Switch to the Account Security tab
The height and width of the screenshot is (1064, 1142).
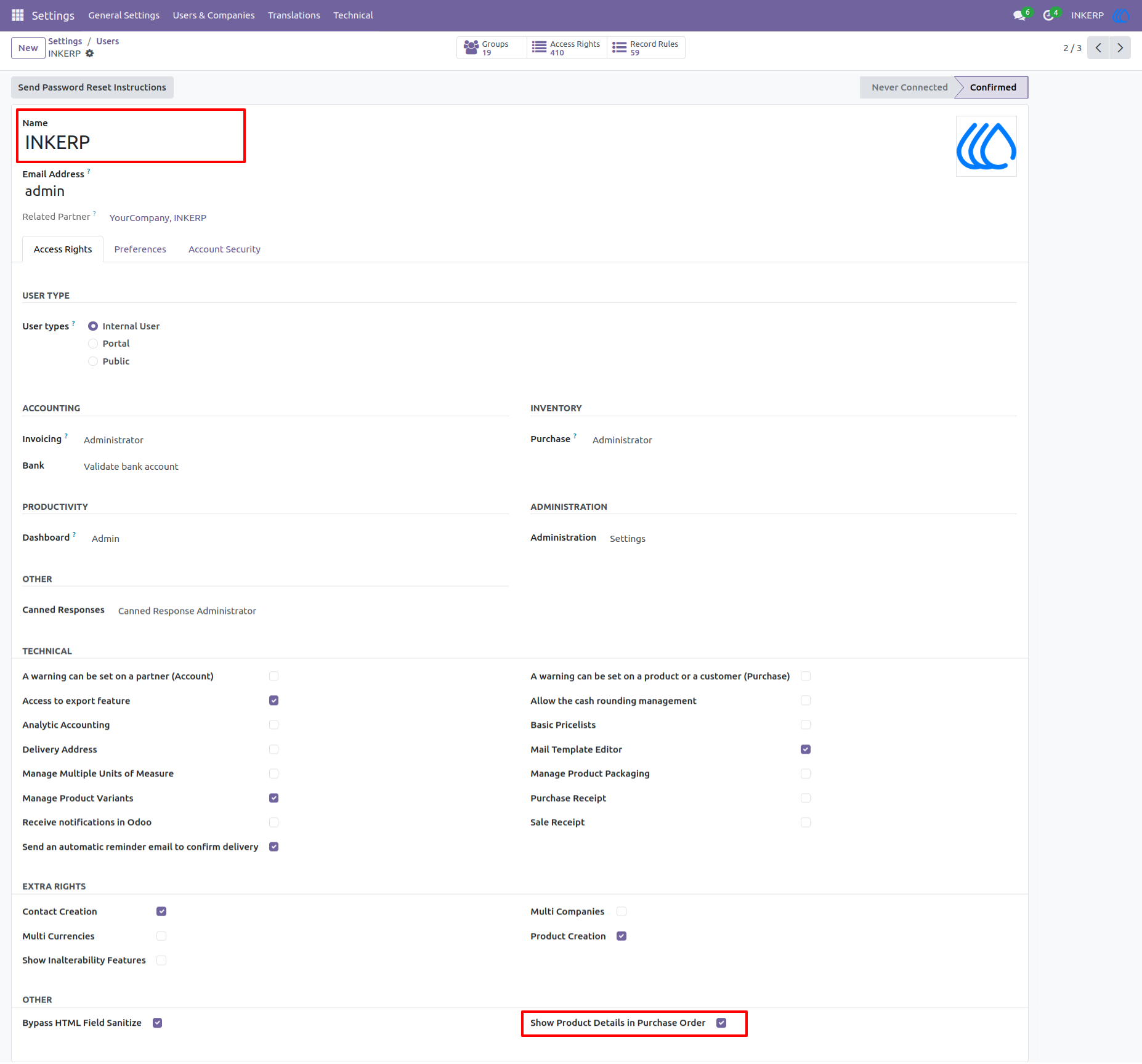[x=225, y=249]
